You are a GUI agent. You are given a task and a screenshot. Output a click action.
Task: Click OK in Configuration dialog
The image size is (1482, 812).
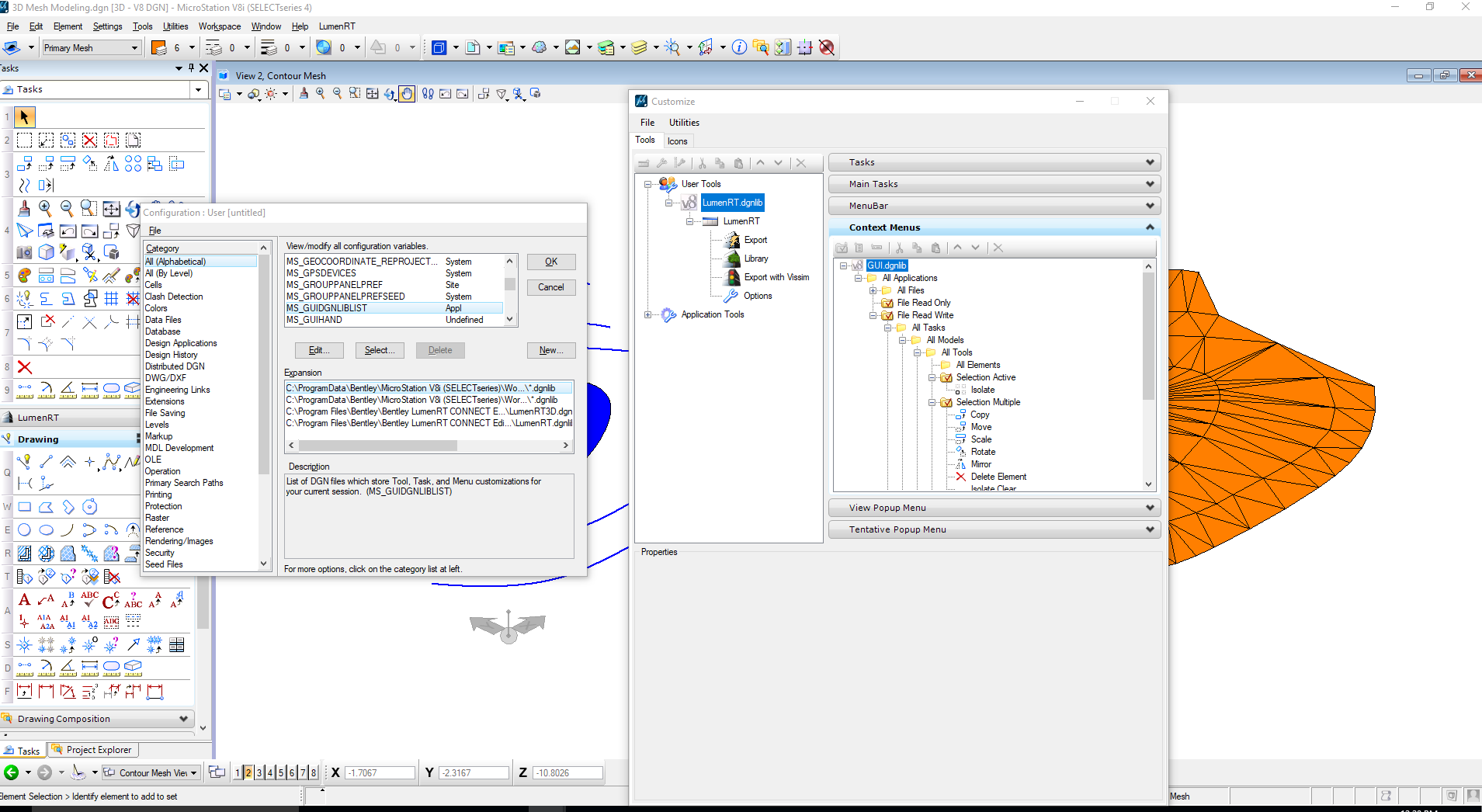pos(551,262)
